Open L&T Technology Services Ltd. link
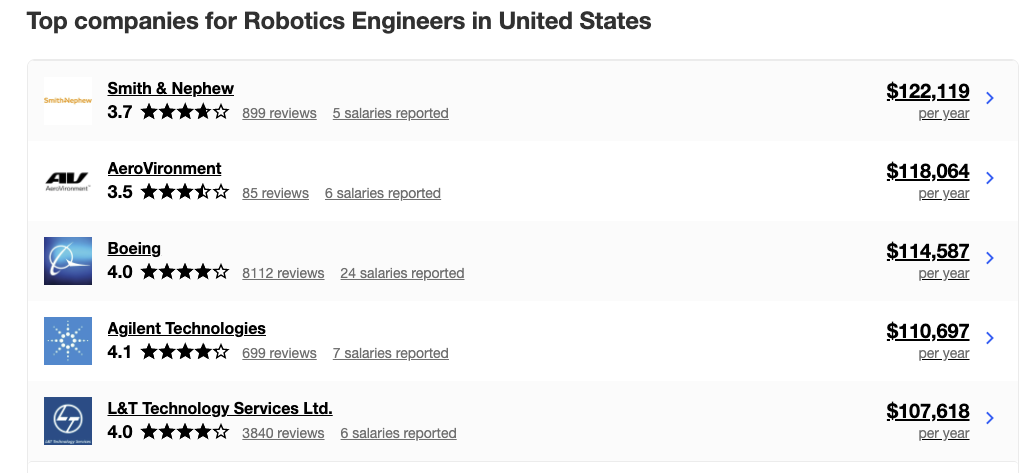Viewport: 1023px width, 473px height. (220, 408)
